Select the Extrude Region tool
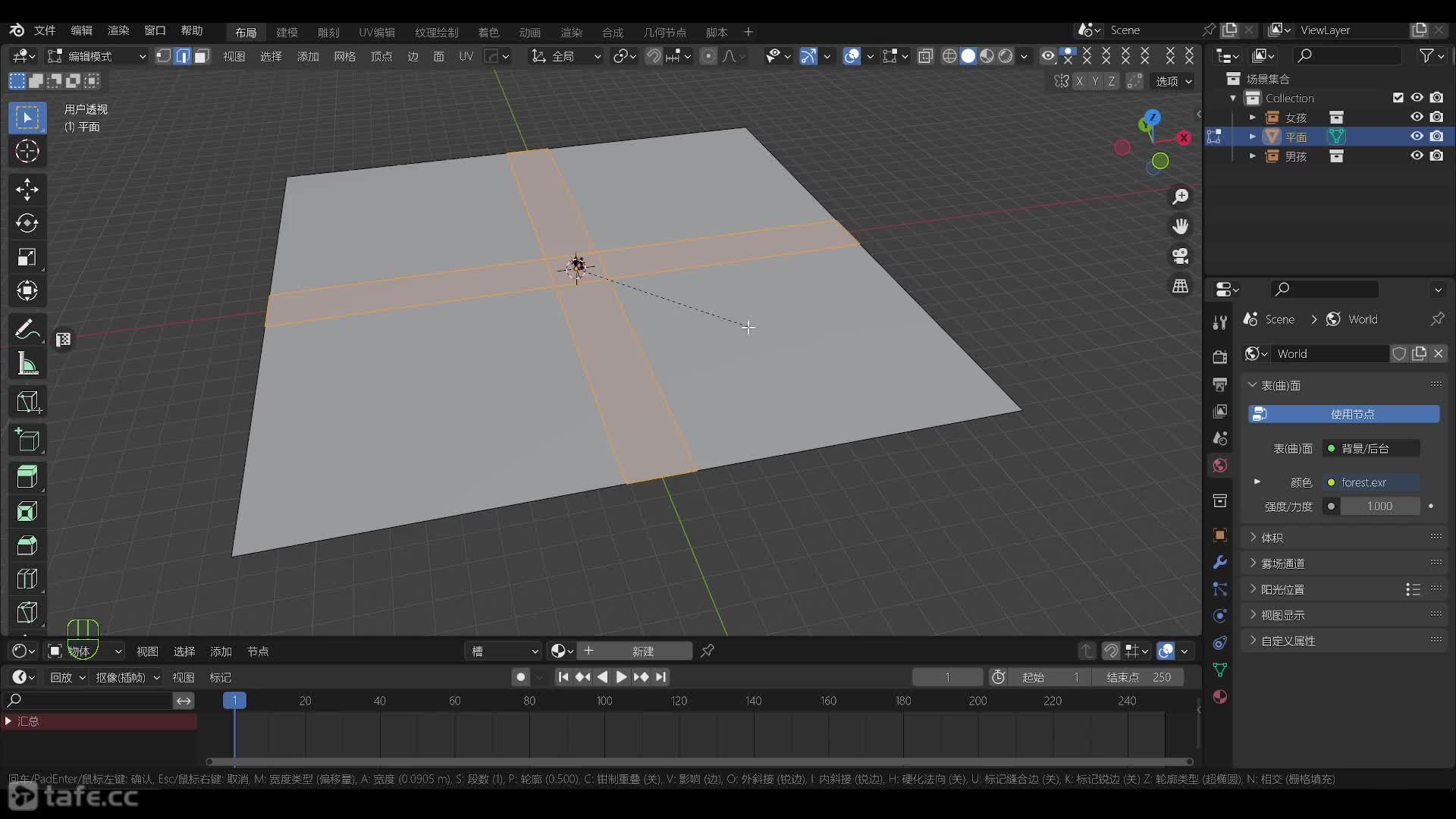1456x819 pixels. [x=27, y=477]
